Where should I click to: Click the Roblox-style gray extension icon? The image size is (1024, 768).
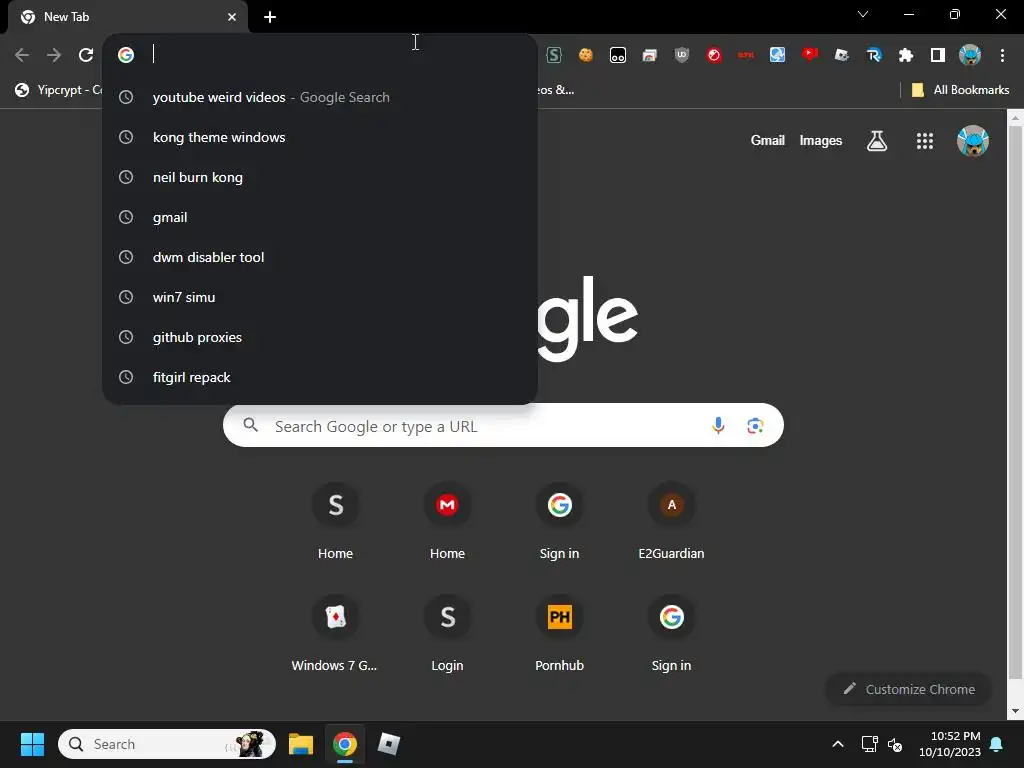click(x=842, y=55)
